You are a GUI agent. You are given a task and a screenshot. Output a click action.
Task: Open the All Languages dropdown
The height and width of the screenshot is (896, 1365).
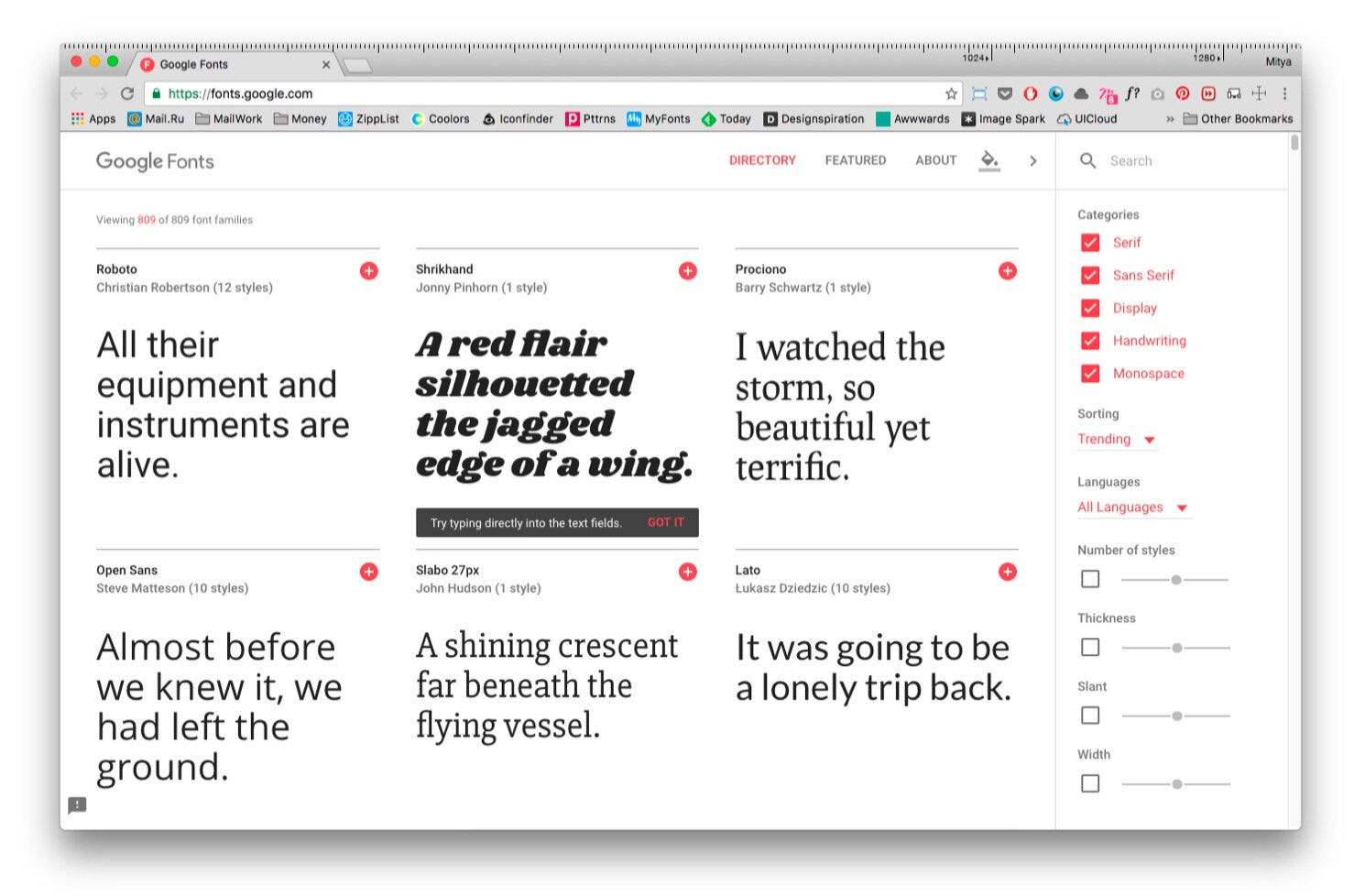tap(1133, 508)
